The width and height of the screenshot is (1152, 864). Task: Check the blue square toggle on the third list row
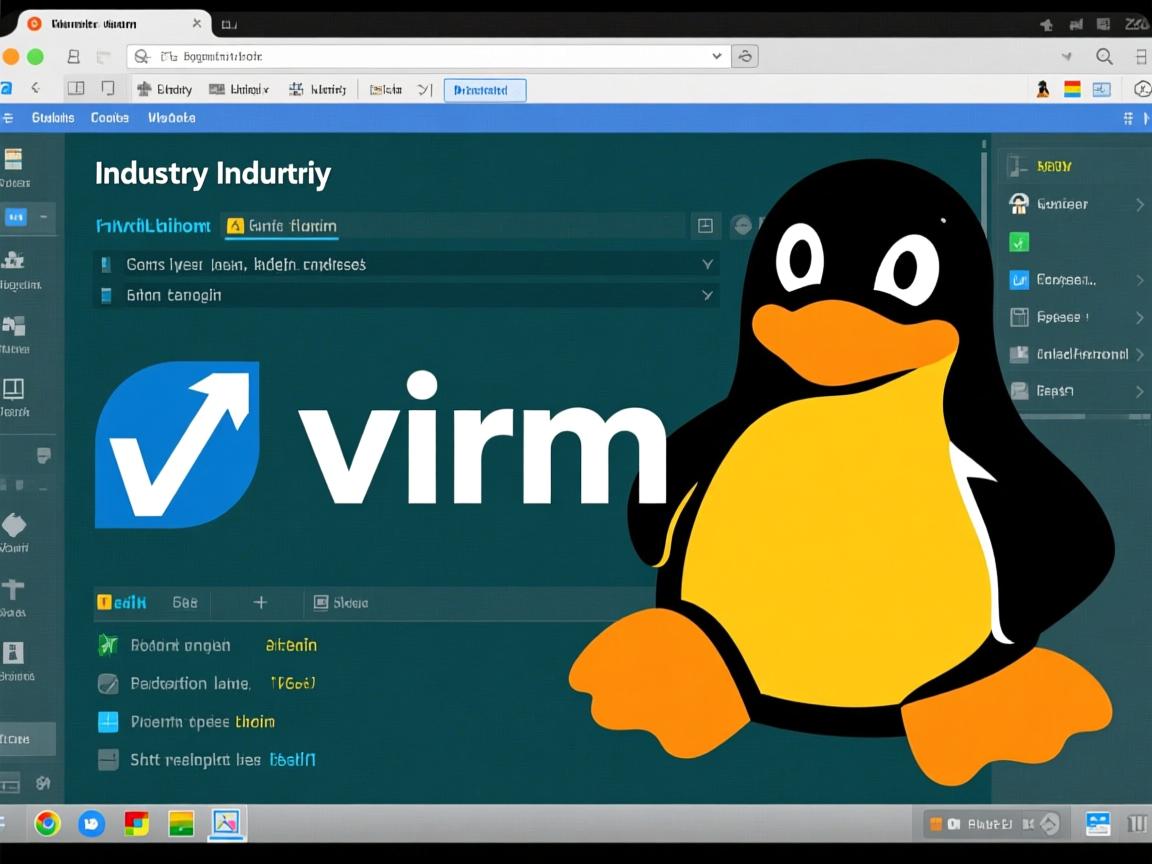107,721
